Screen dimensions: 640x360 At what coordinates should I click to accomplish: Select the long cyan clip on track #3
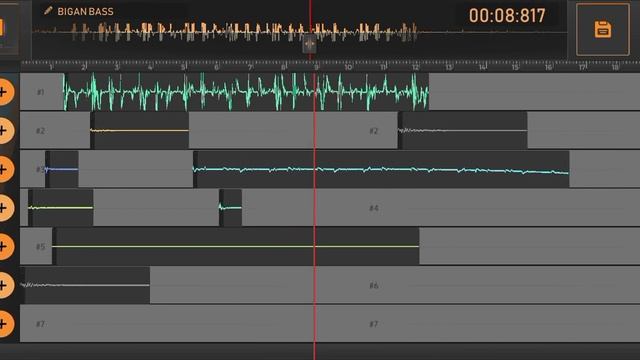[381, 169]
